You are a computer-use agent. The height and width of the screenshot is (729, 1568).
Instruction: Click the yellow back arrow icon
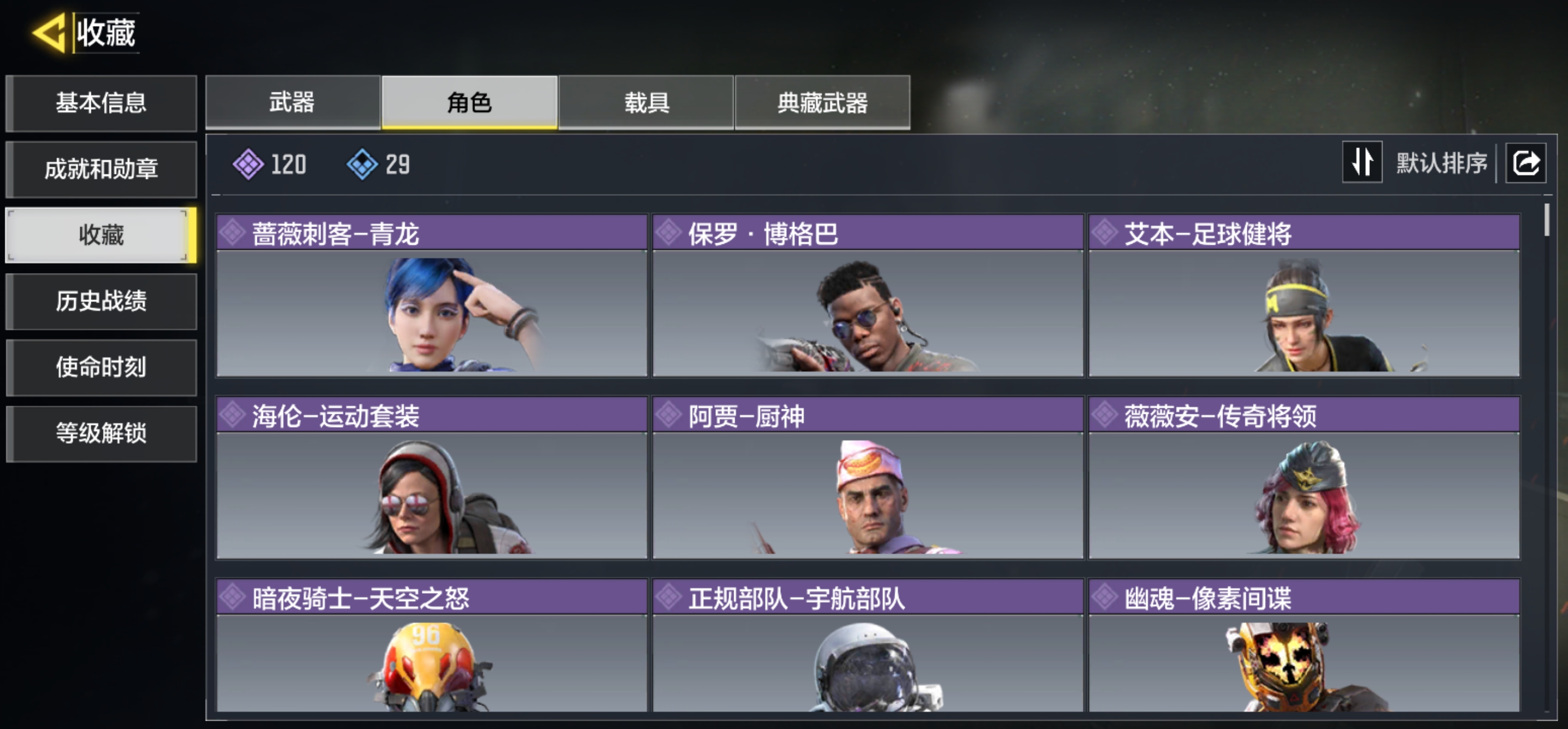point(49,33)
